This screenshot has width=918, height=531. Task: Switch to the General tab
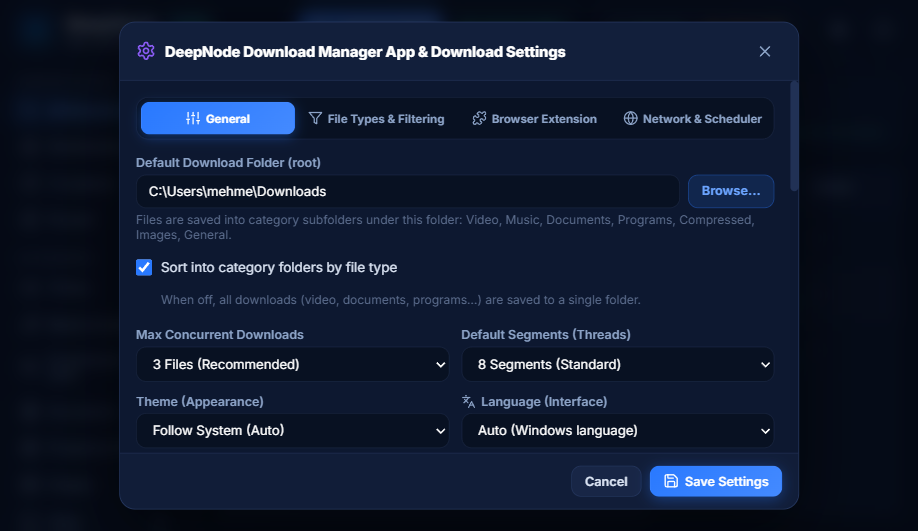pyautogui.click(x=218, y=118)
